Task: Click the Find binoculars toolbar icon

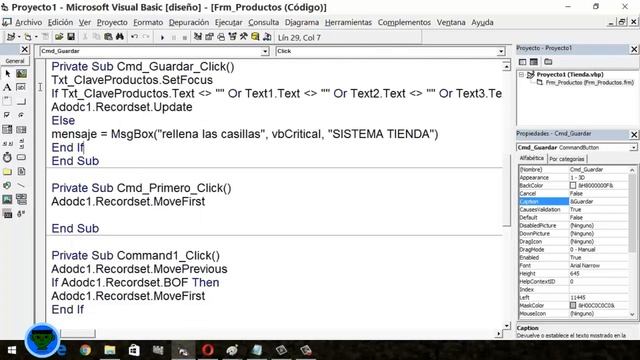Action: [x=120, y=37]
